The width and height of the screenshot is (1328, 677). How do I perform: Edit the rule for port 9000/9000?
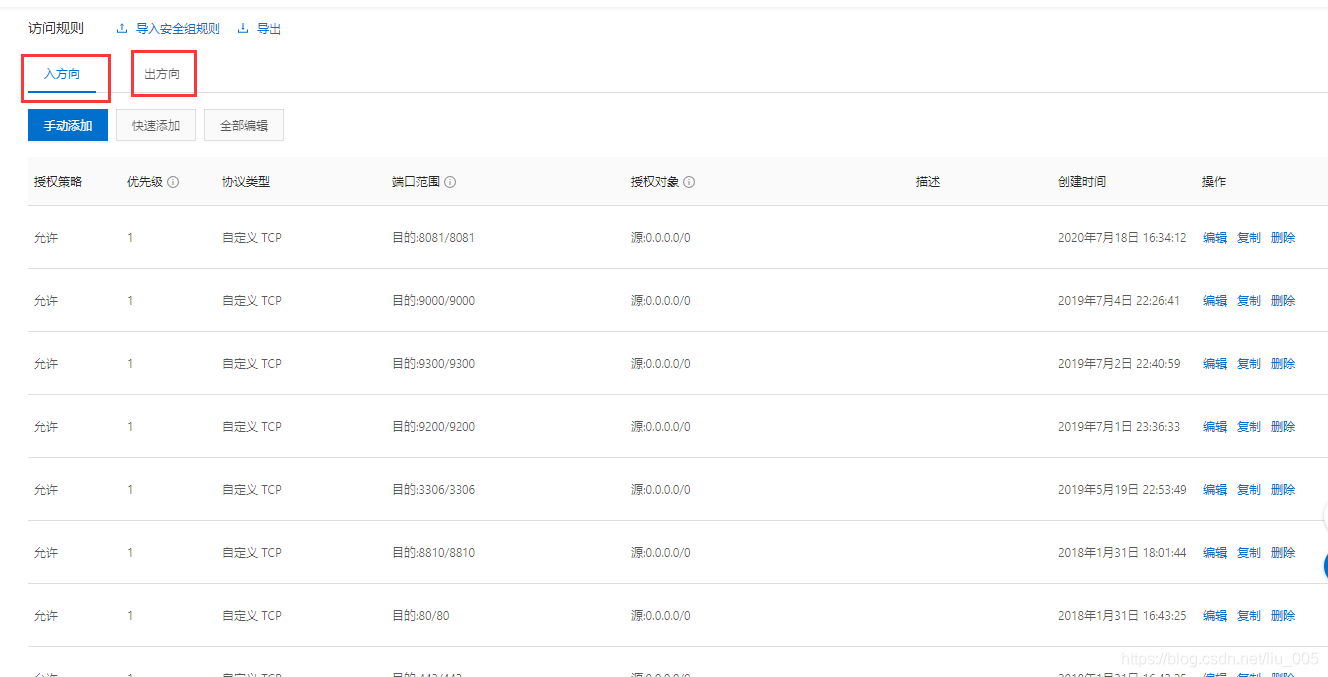click(1215, 301)
